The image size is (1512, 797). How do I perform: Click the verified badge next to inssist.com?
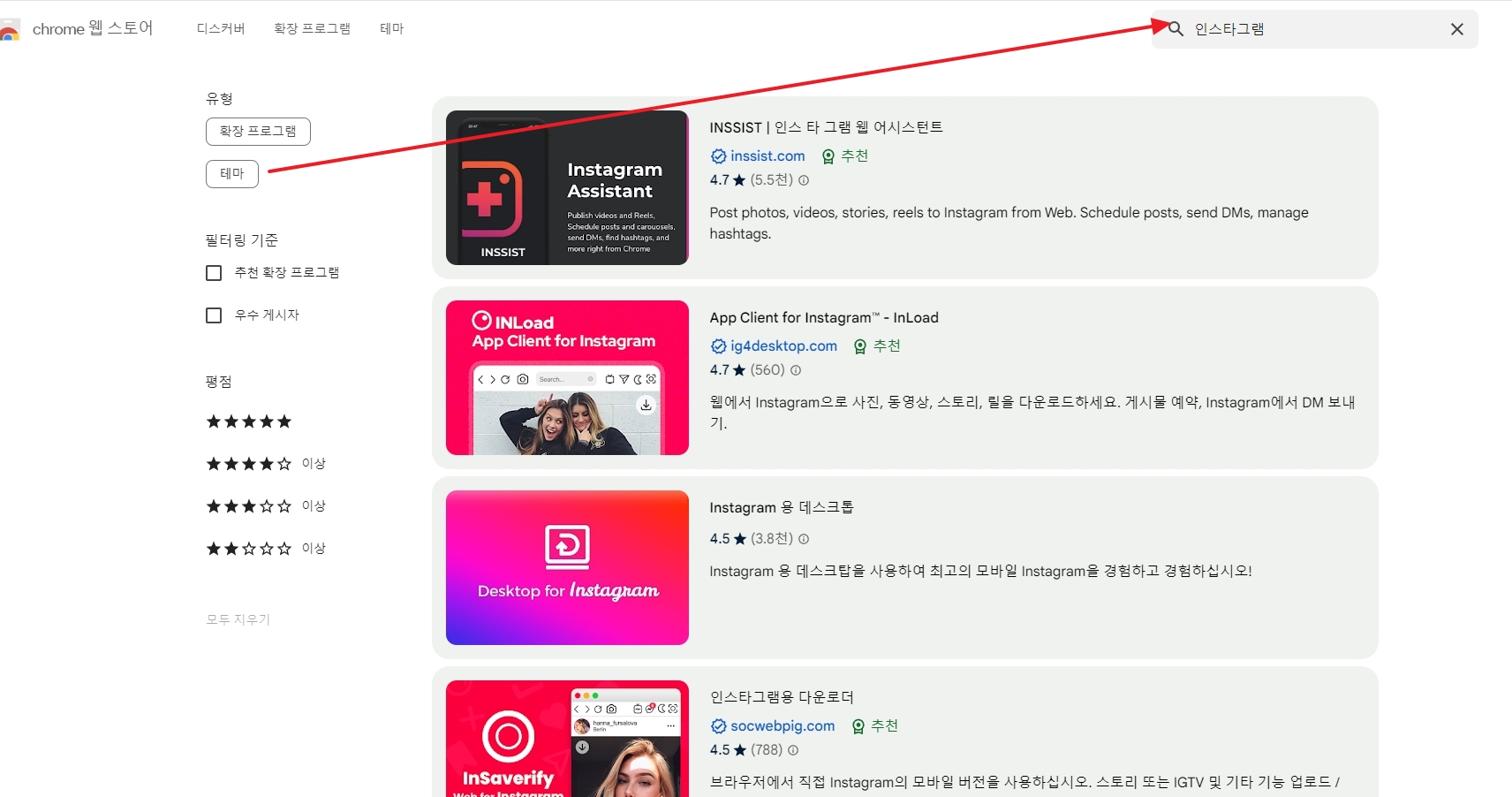[719, 156]
